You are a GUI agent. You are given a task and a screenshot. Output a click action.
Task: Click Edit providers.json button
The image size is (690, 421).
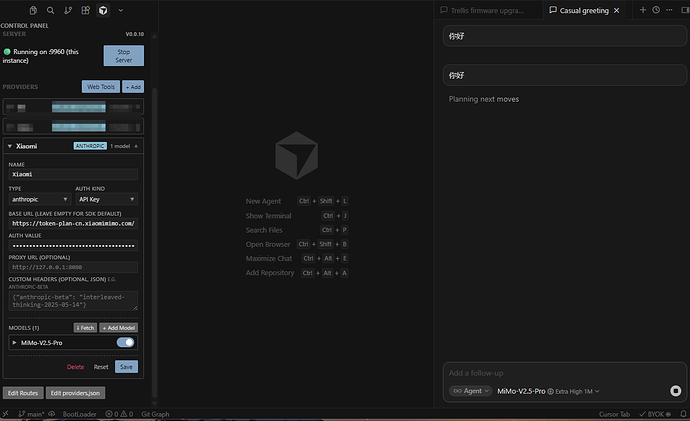tap(75, 393)
